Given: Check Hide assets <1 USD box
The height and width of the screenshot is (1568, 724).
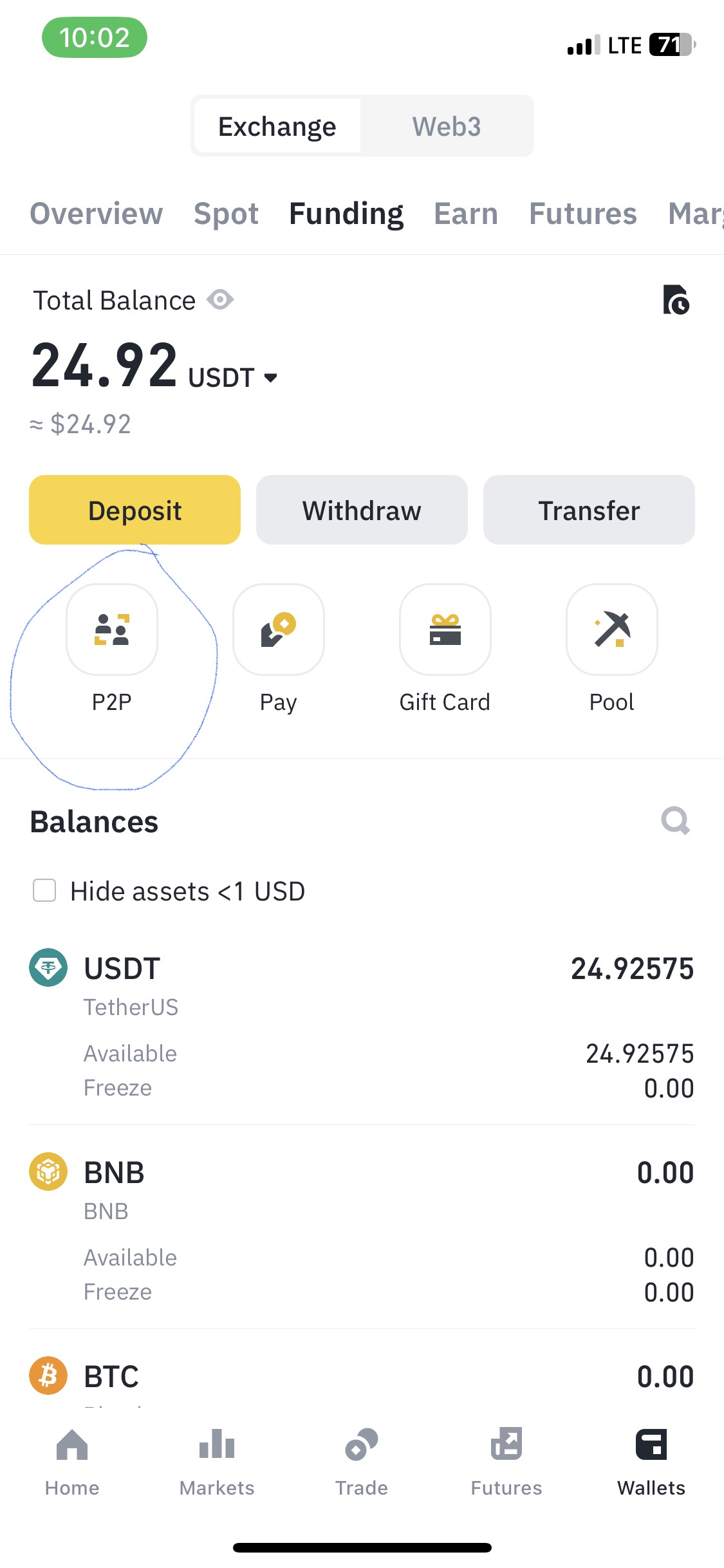Looking at the screenshot, I should (44, 891).
